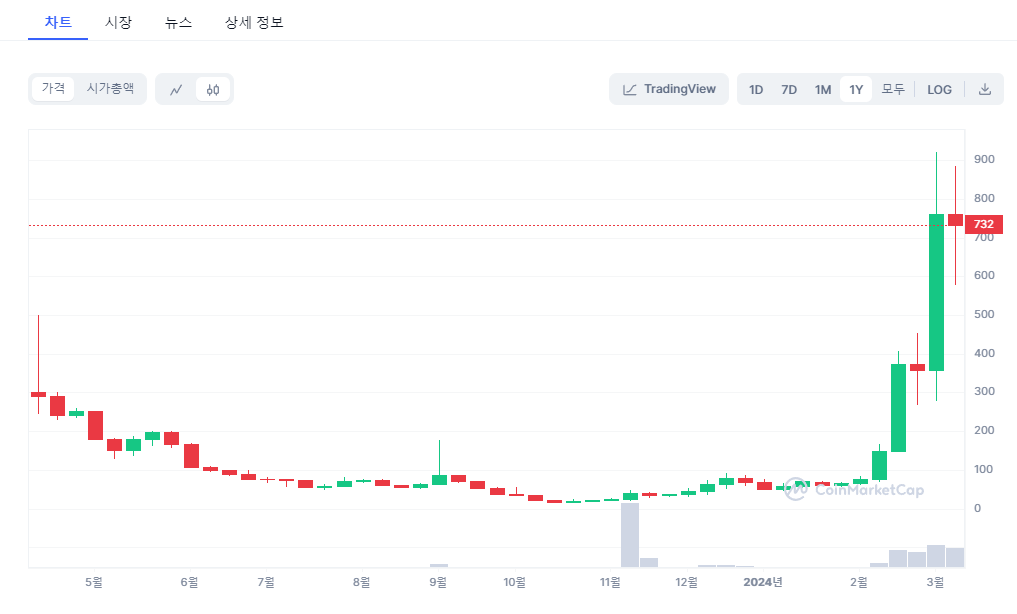Screen dimensions: 1017x614
Task: Select the candlestick chart icon
Action: 213,89
